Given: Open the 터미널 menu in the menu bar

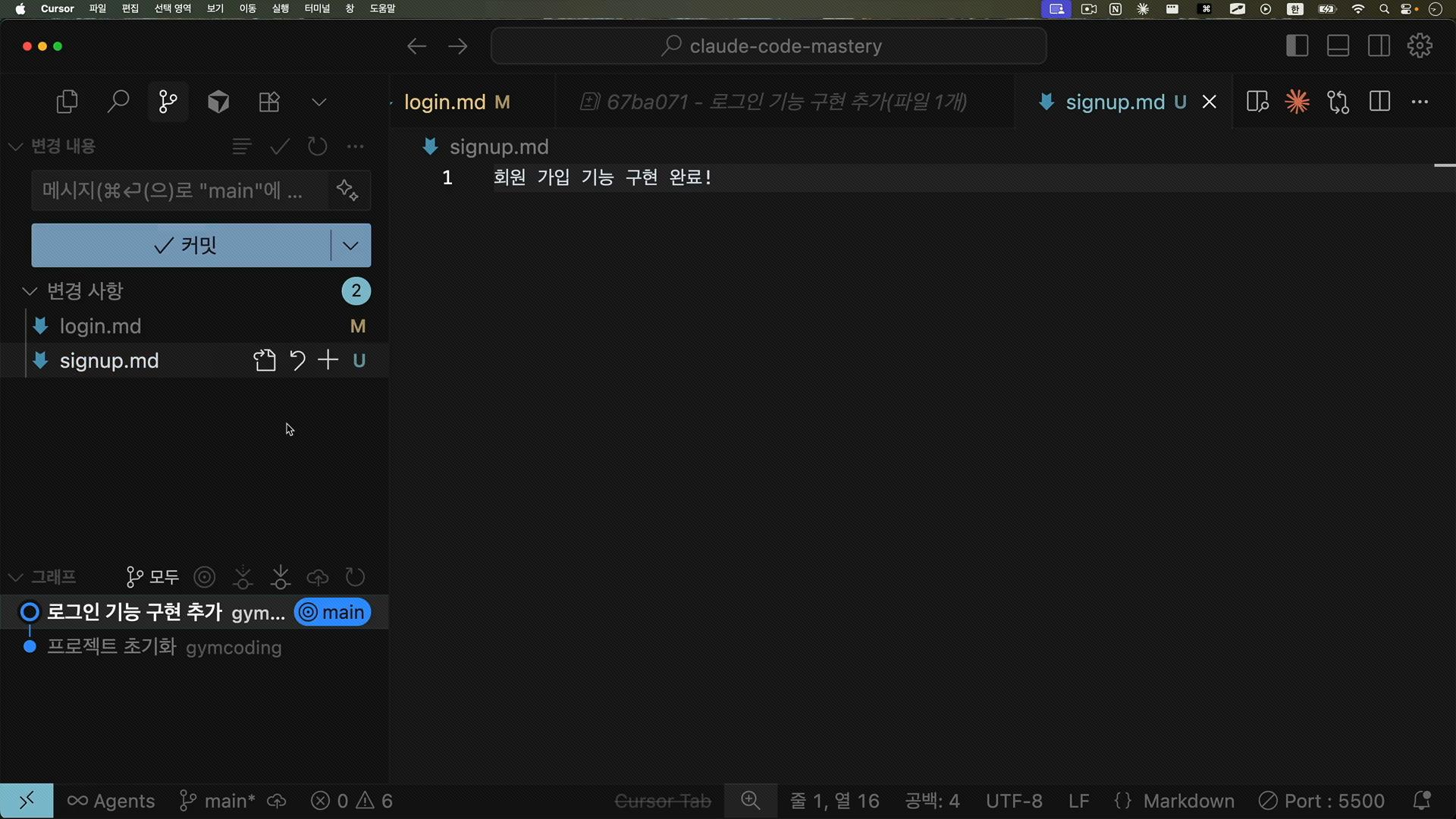Looking at the screenshot, I should coord(317,8).
